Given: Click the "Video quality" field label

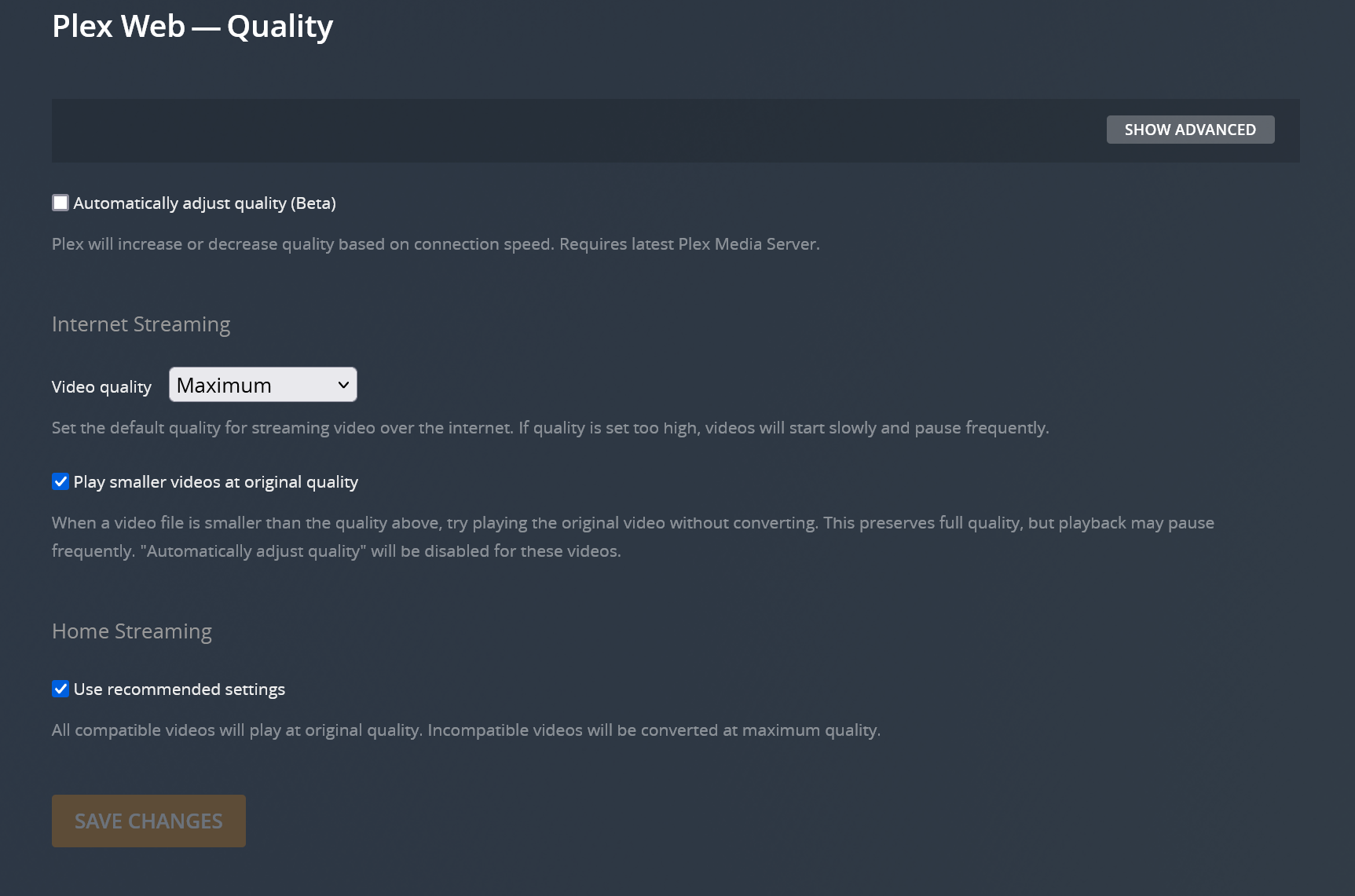Looking at the screenshot, I should point(101,387).
